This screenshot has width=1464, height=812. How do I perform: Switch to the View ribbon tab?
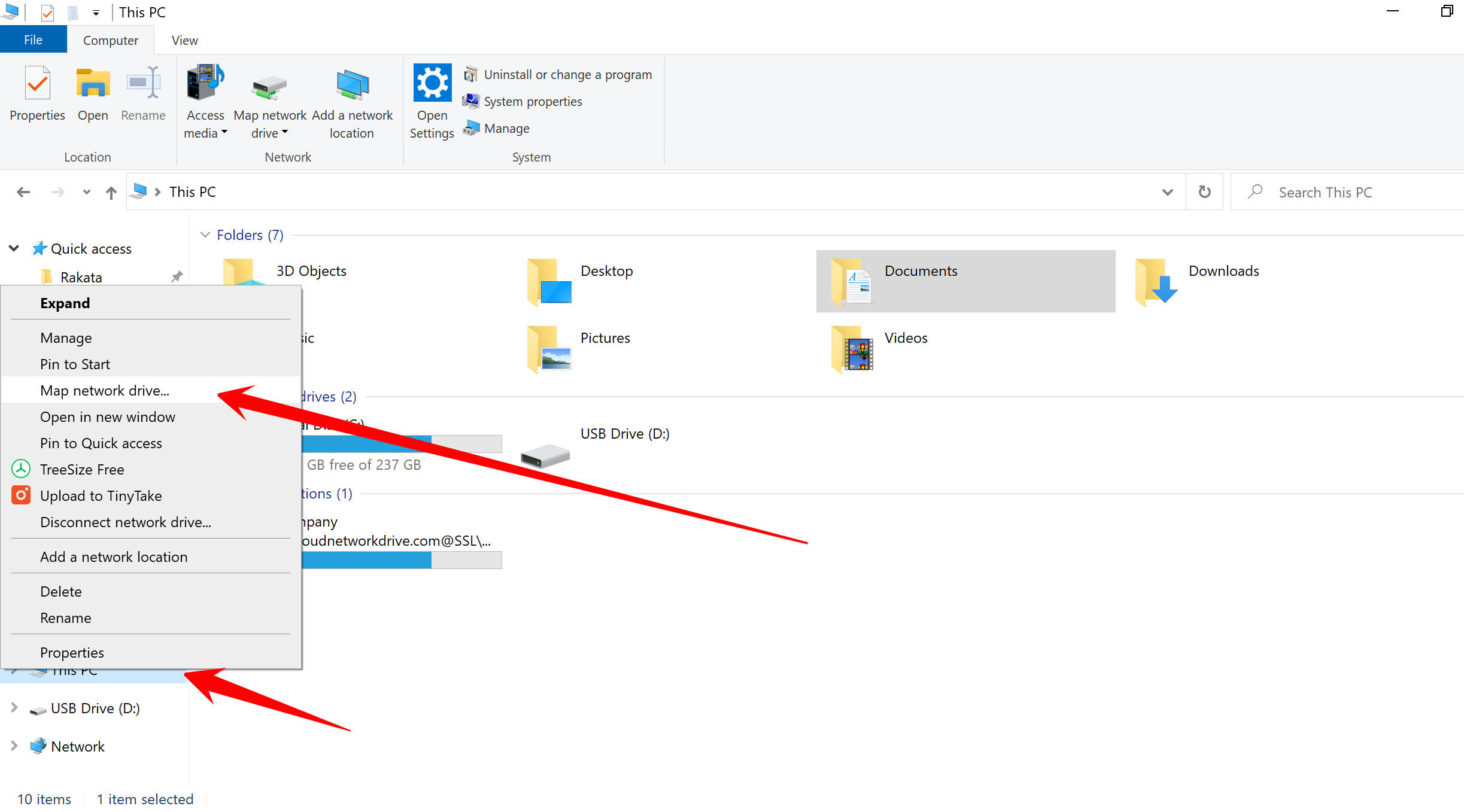pyautogui.click(x=184, y=40)
